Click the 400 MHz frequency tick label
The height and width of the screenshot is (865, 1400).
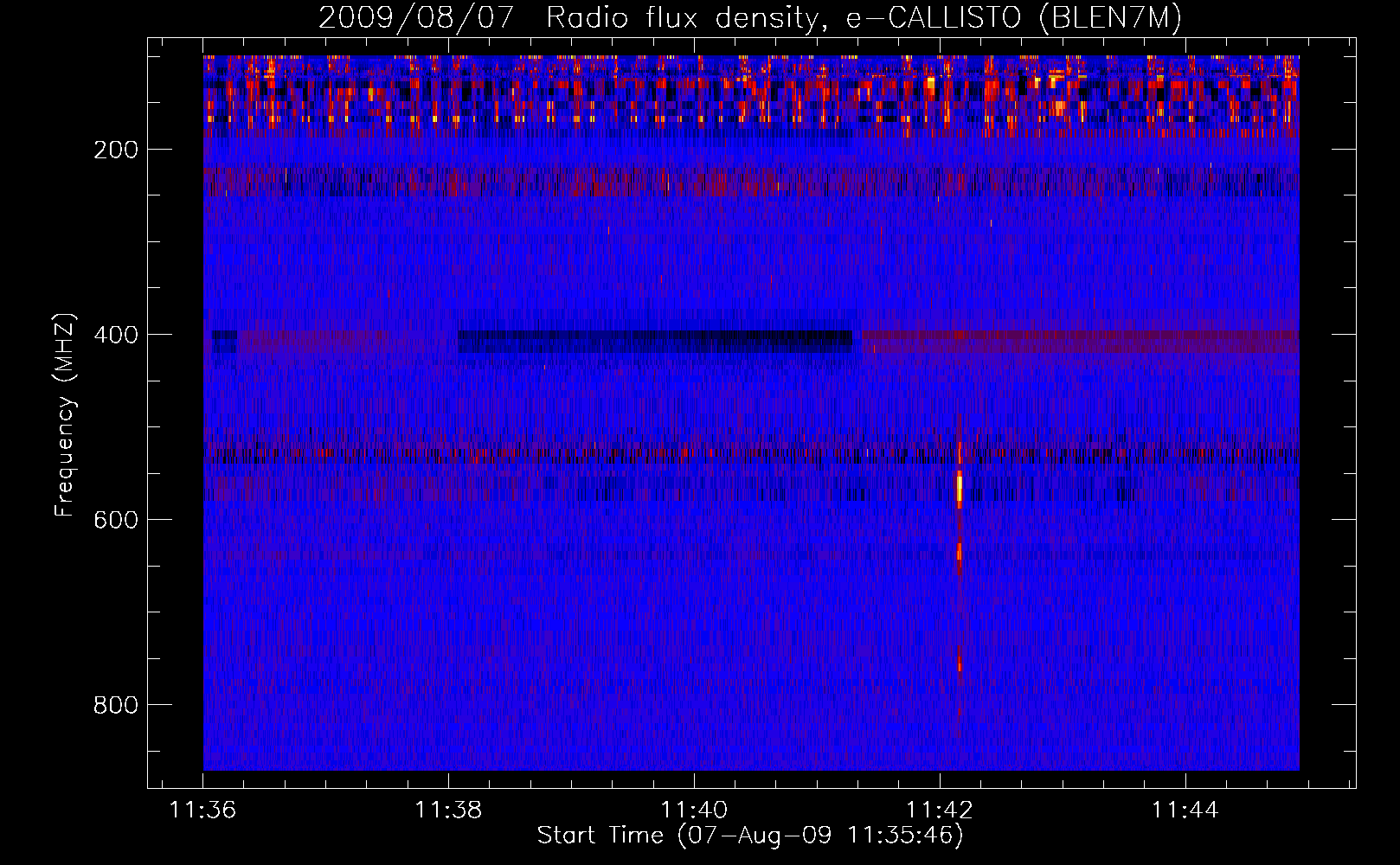pyautogui.click(x=116, y=335)
